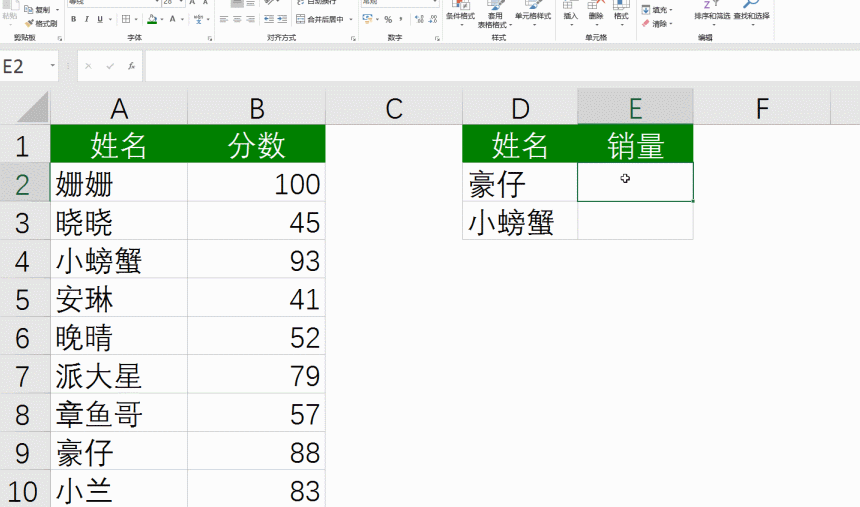Click the Copy (复制) button
Image resolution: width=860 pixels, height=507 pixels.
(37, 9)
